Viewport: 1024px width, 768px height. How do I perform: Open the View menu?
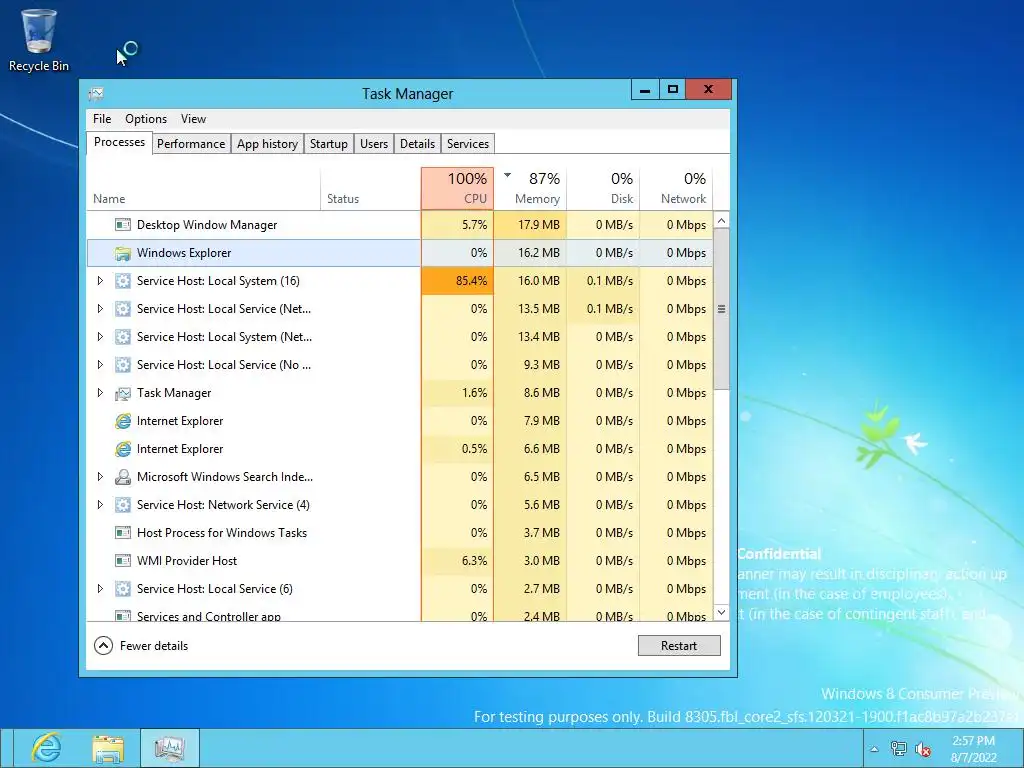193,119
